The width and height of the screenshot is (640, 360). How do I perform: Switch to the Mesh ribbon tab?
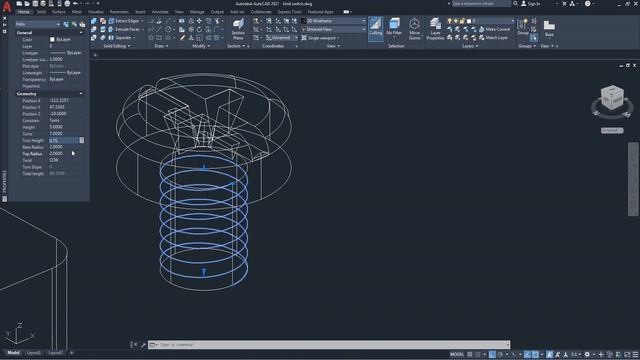click(77, 12)
